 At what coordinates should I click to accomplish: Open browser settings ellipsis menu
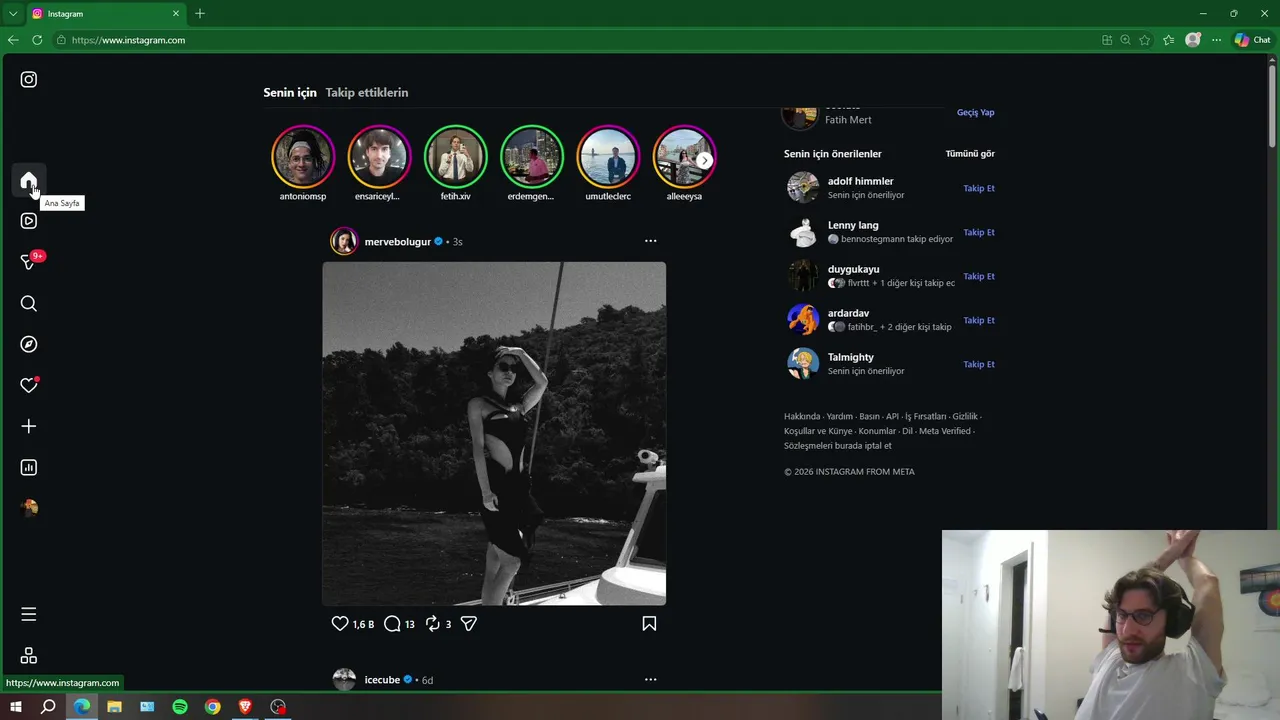(x=1216, y=40)
